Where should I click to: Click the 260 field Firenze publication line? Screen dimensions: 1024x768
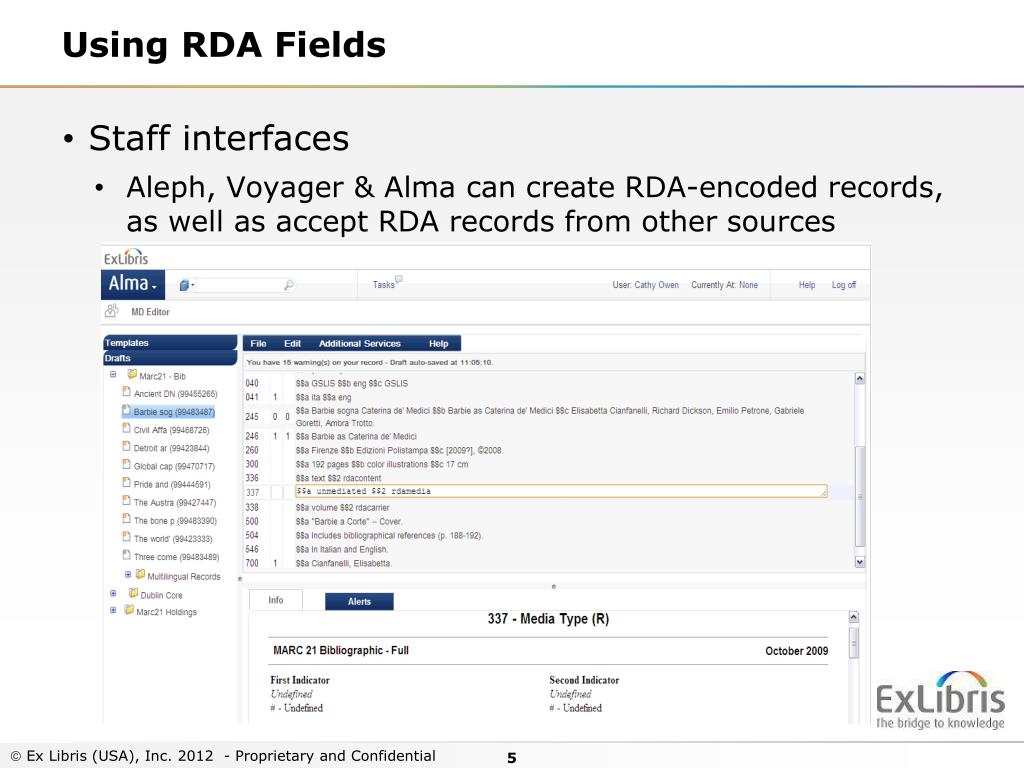point(399,451)
